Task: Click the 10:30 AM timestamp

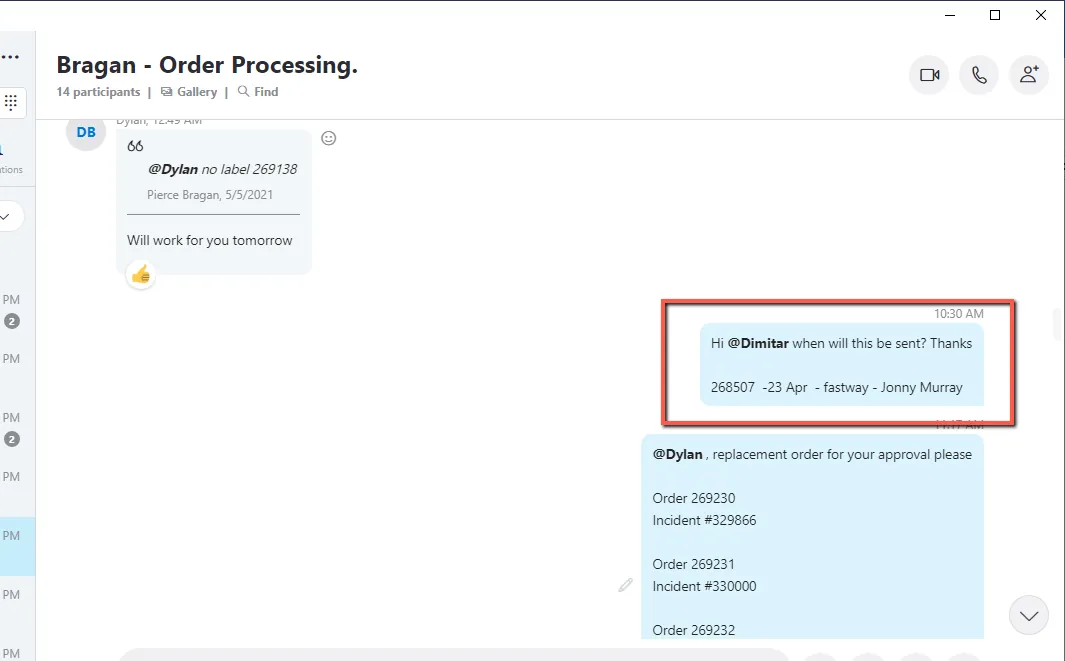Action: tap(958, 314)
